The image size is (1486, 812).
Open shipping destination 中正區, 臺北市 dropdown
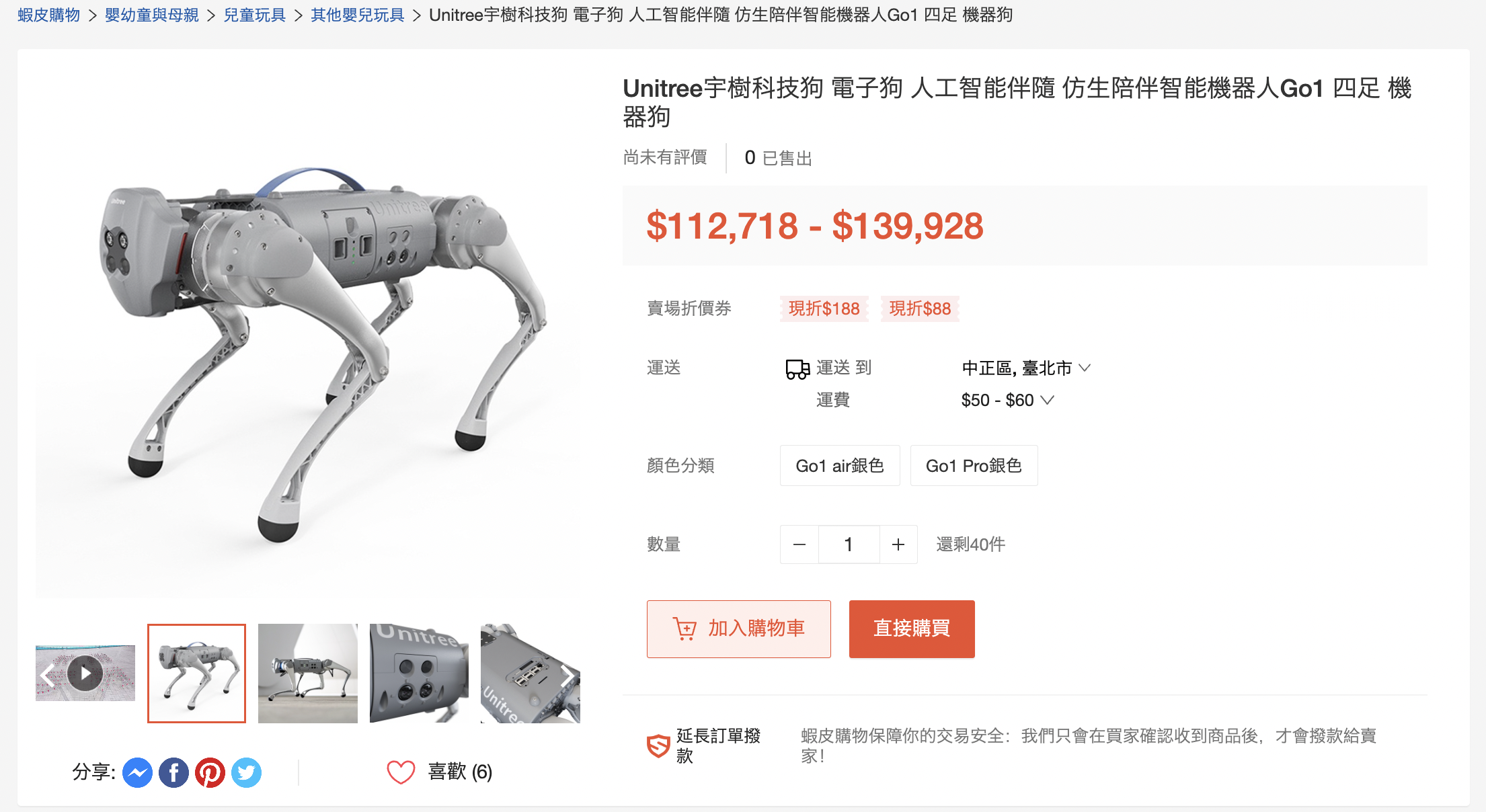1025,368
